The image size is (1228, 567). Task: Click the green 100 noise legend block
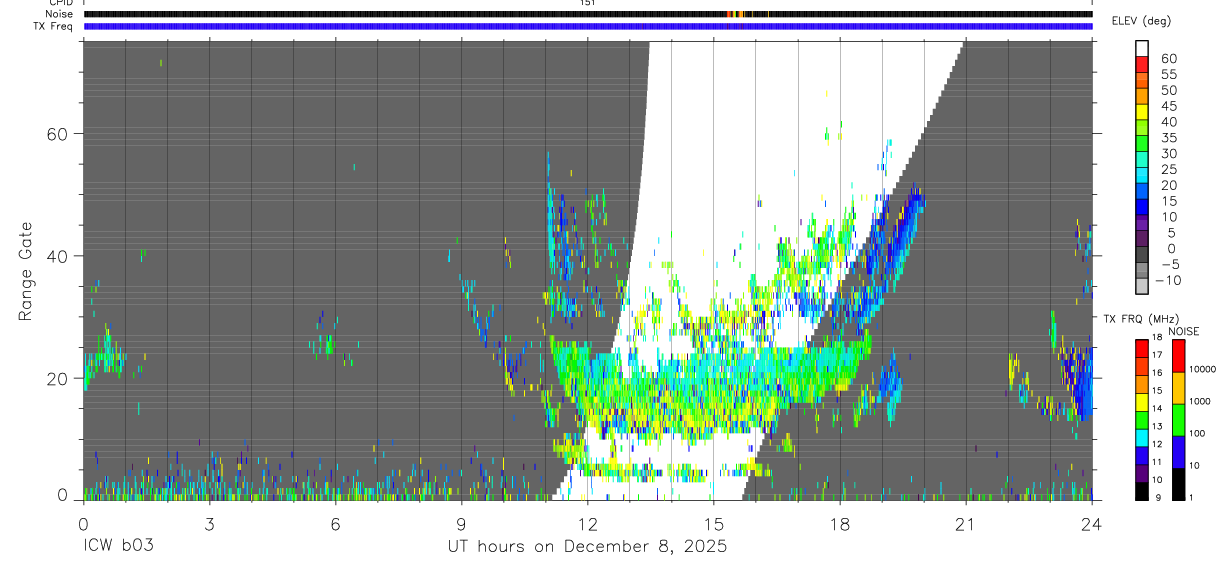coord(1179,420)
